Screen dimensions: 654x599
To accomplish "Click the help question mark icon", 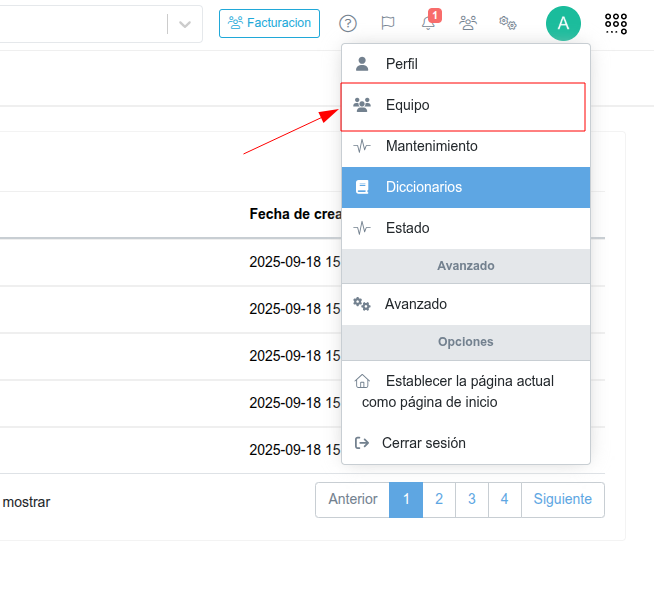I will pyautogui.click(x=348, y=23).
